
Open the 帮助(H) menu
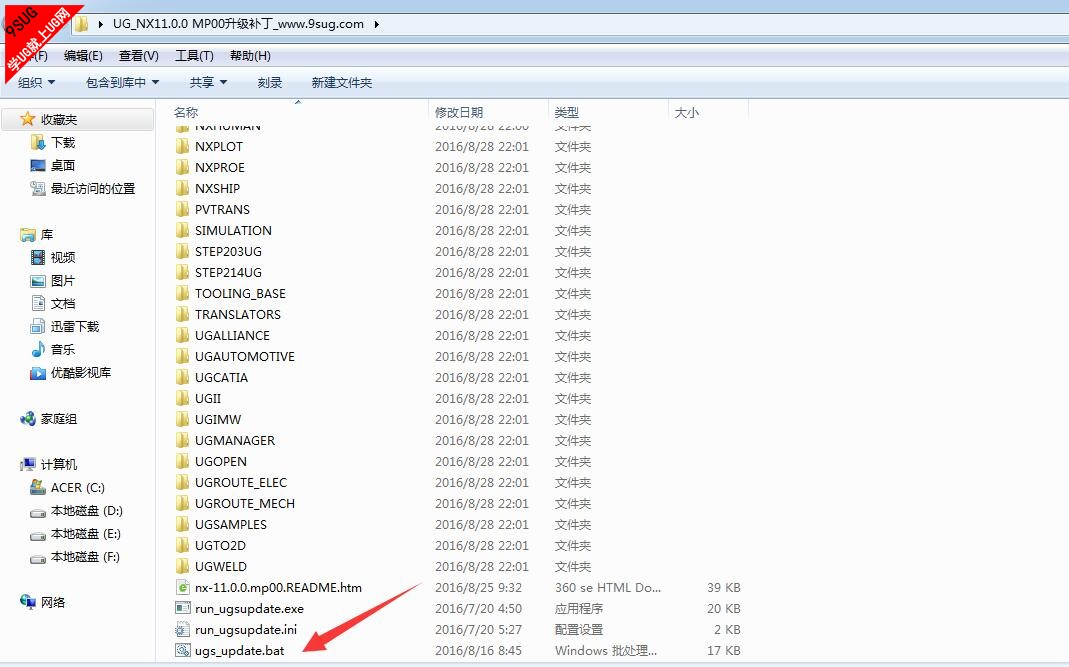click(250, 56)
